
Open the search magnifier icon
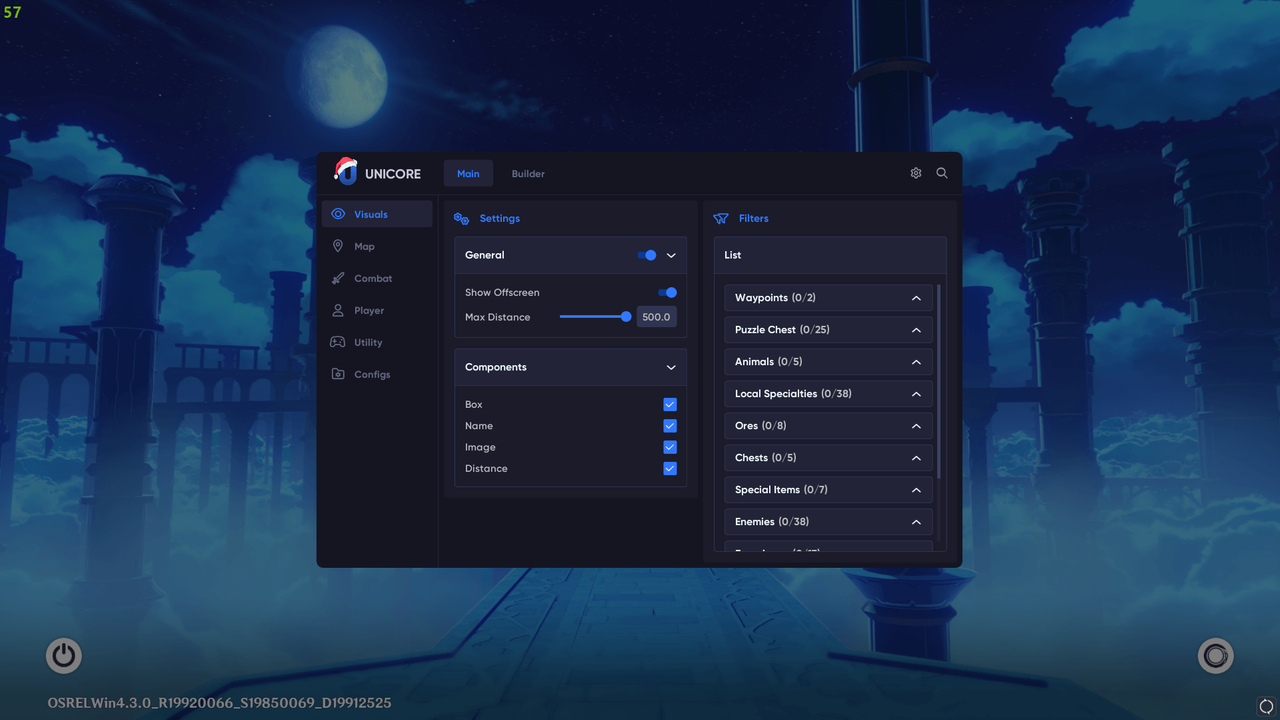(x=941, y=172)
